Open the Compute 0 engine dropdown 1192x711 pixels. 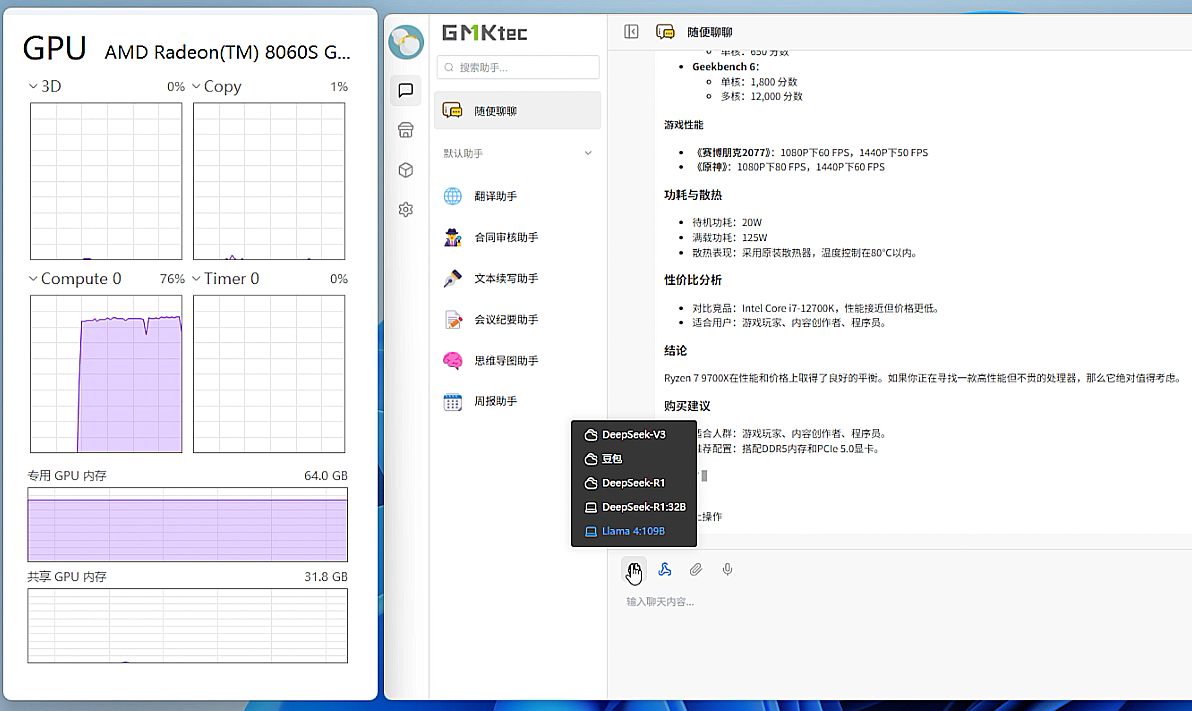point(34,279)
